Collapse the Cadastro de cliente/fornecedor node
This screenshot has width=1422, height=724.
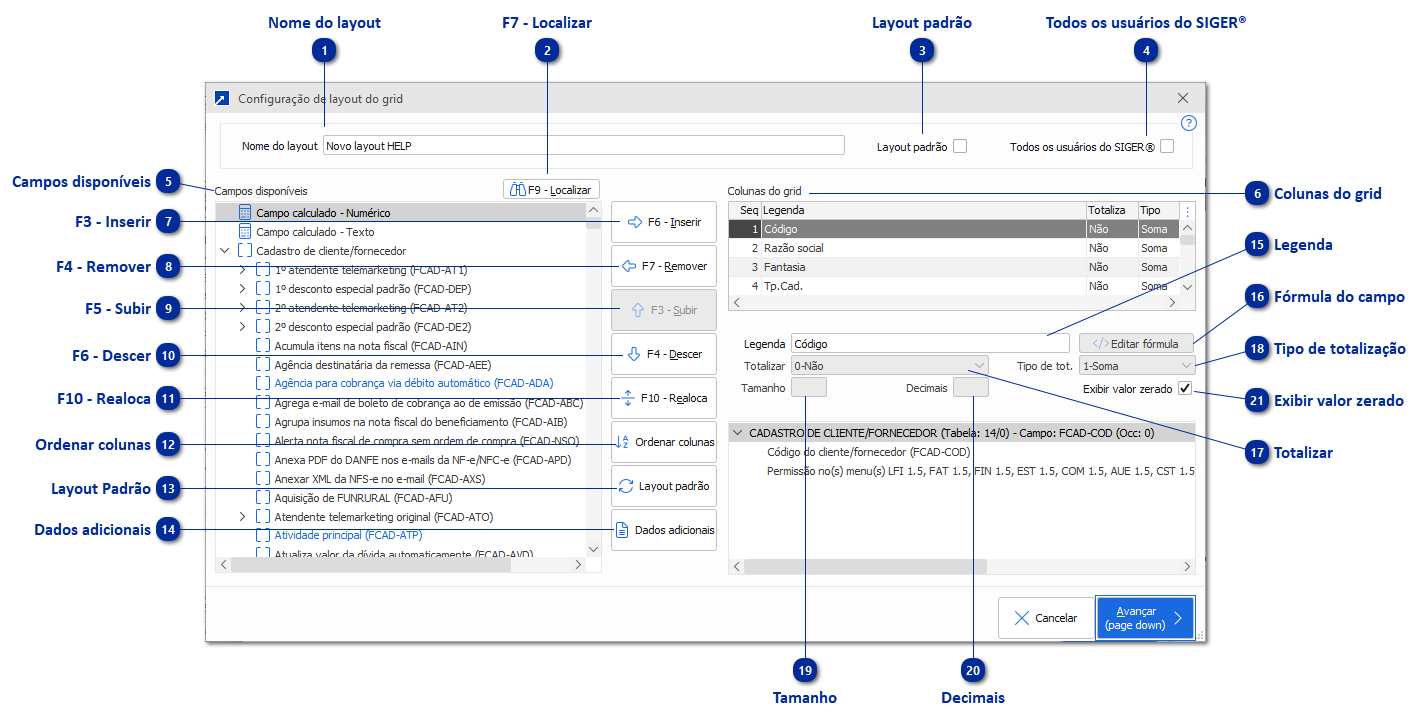click(224, 250)
